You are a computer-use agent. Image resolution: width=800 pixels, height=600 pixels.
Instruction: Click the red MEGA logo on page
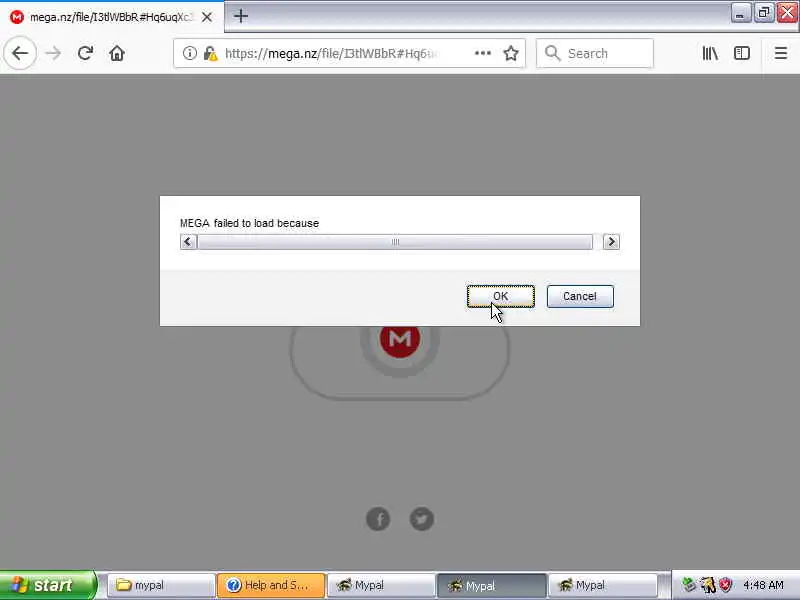click(x=400, y=338)
